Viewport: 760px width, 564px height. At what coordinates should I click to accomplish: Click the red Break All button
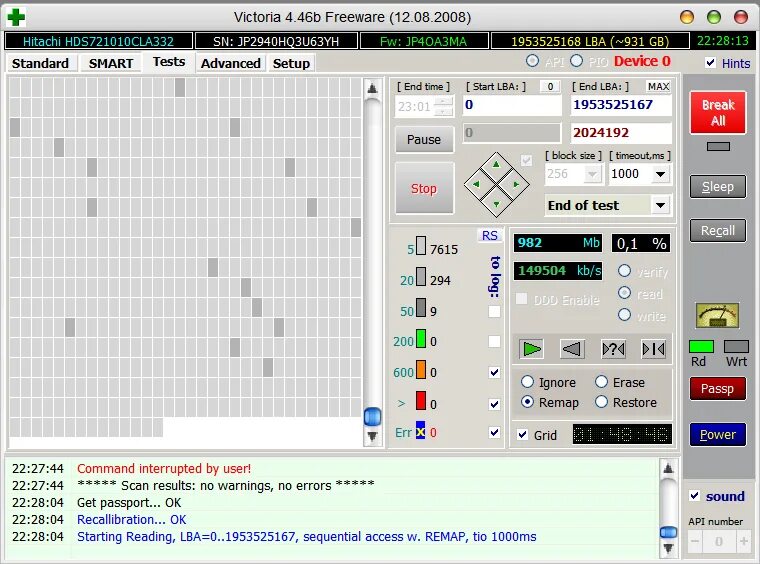coord(718,112)
